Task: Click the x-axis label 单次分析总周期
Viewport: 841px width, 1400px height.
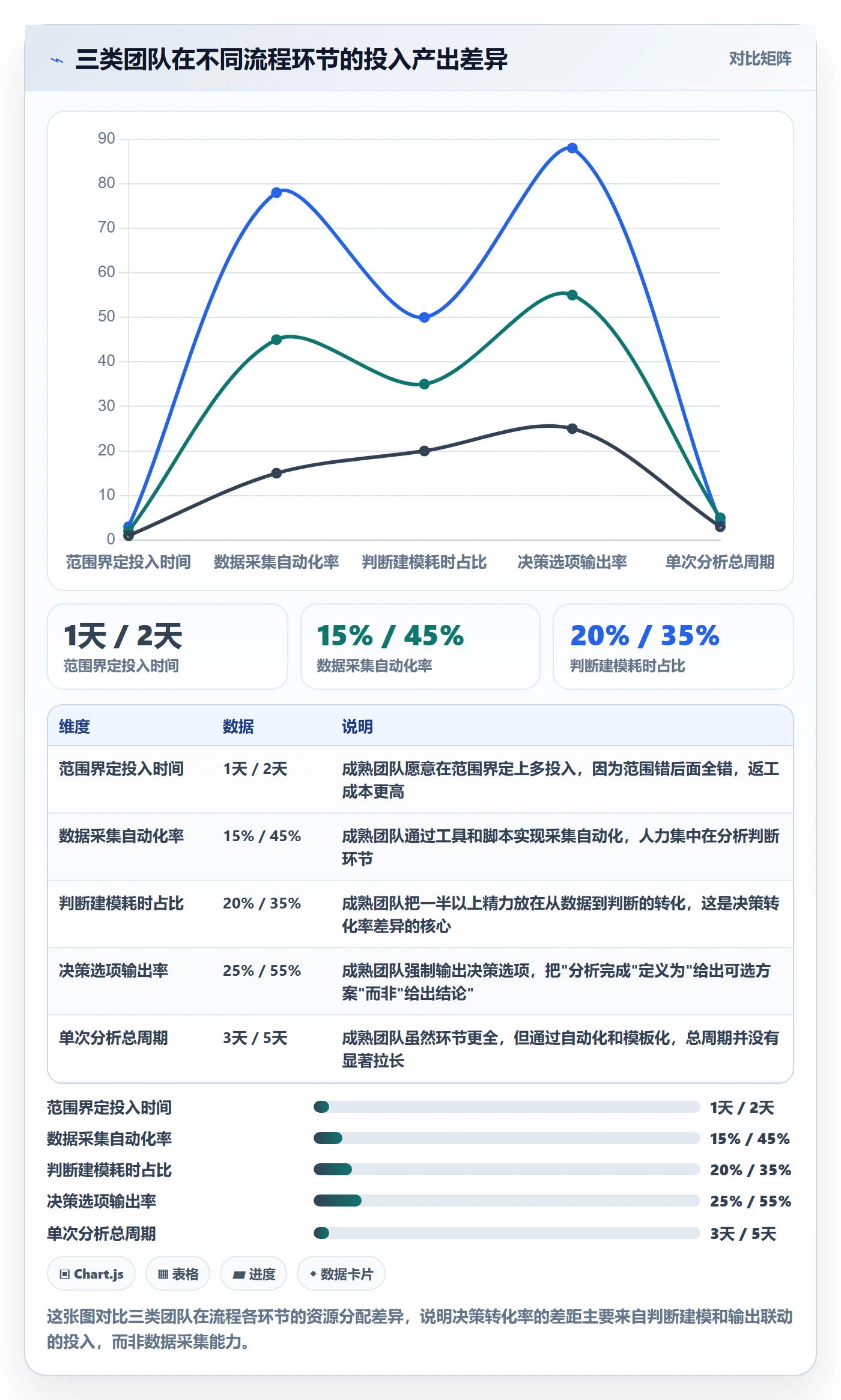Action: point(720,562)
